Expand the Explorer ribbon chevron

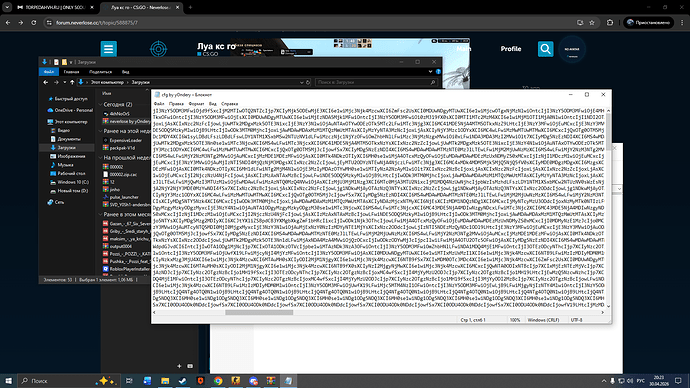(x=430, y=72)
